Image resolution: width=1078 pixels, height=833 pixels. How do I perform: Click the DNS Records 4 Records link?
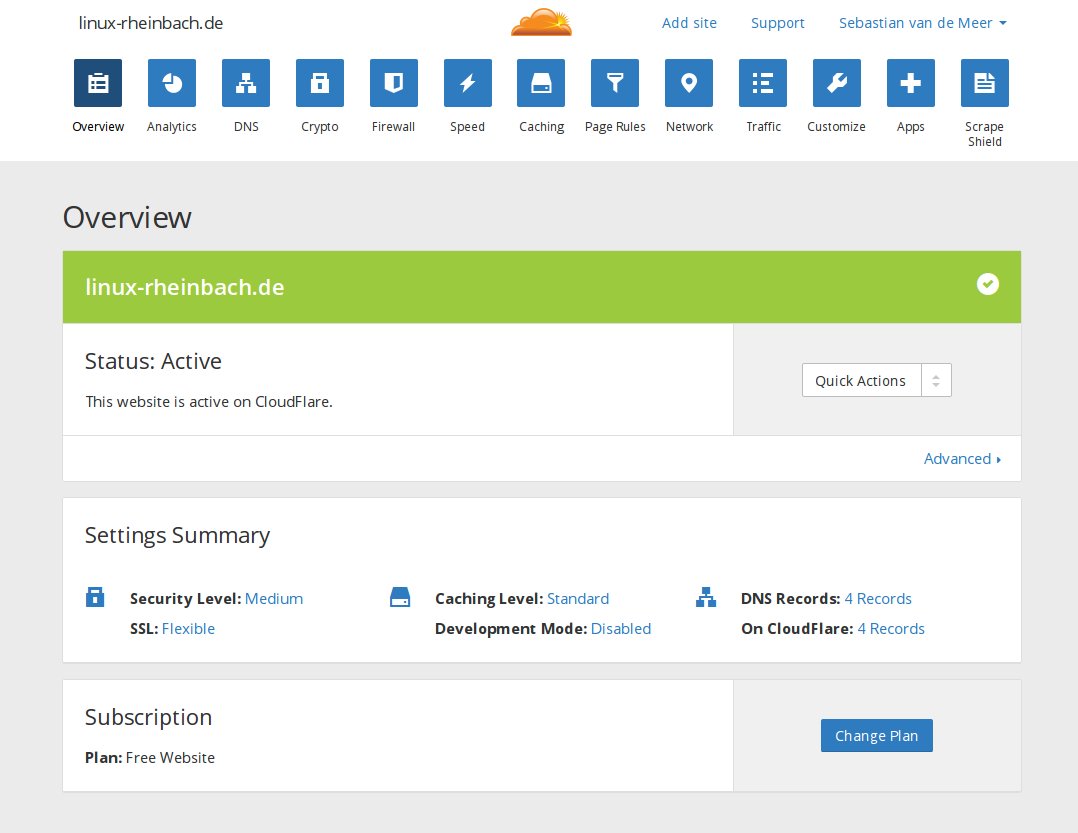[878, 599]
